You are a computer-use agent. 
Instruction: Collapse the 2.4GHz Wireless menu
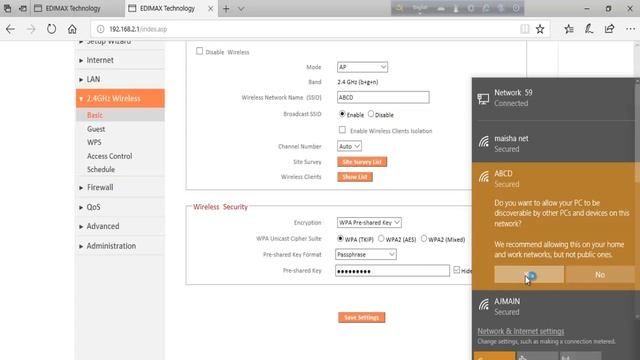(120, 98)
